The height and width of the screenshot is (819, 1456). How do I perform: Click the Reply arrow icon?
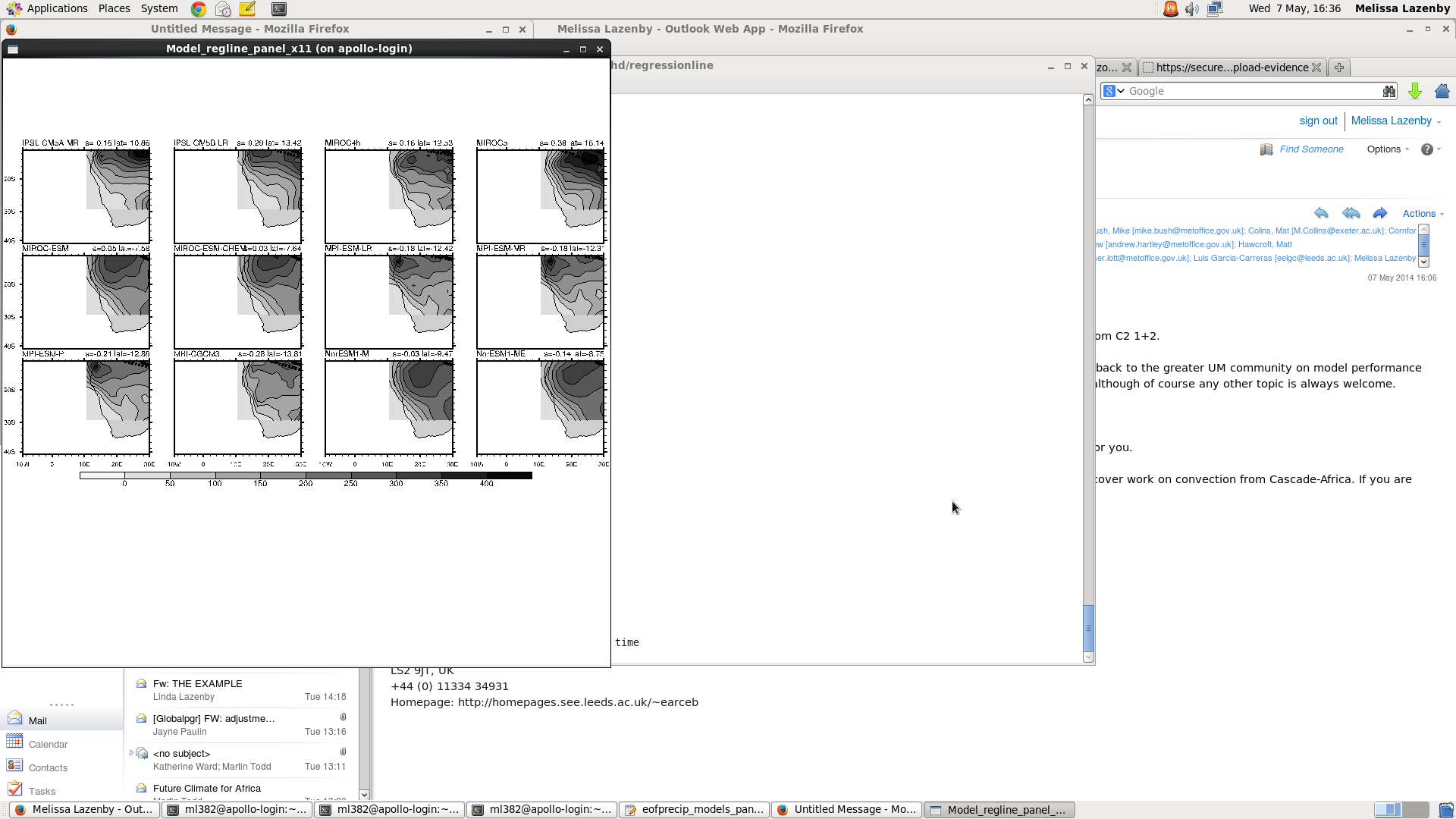tap(1321, 213)
